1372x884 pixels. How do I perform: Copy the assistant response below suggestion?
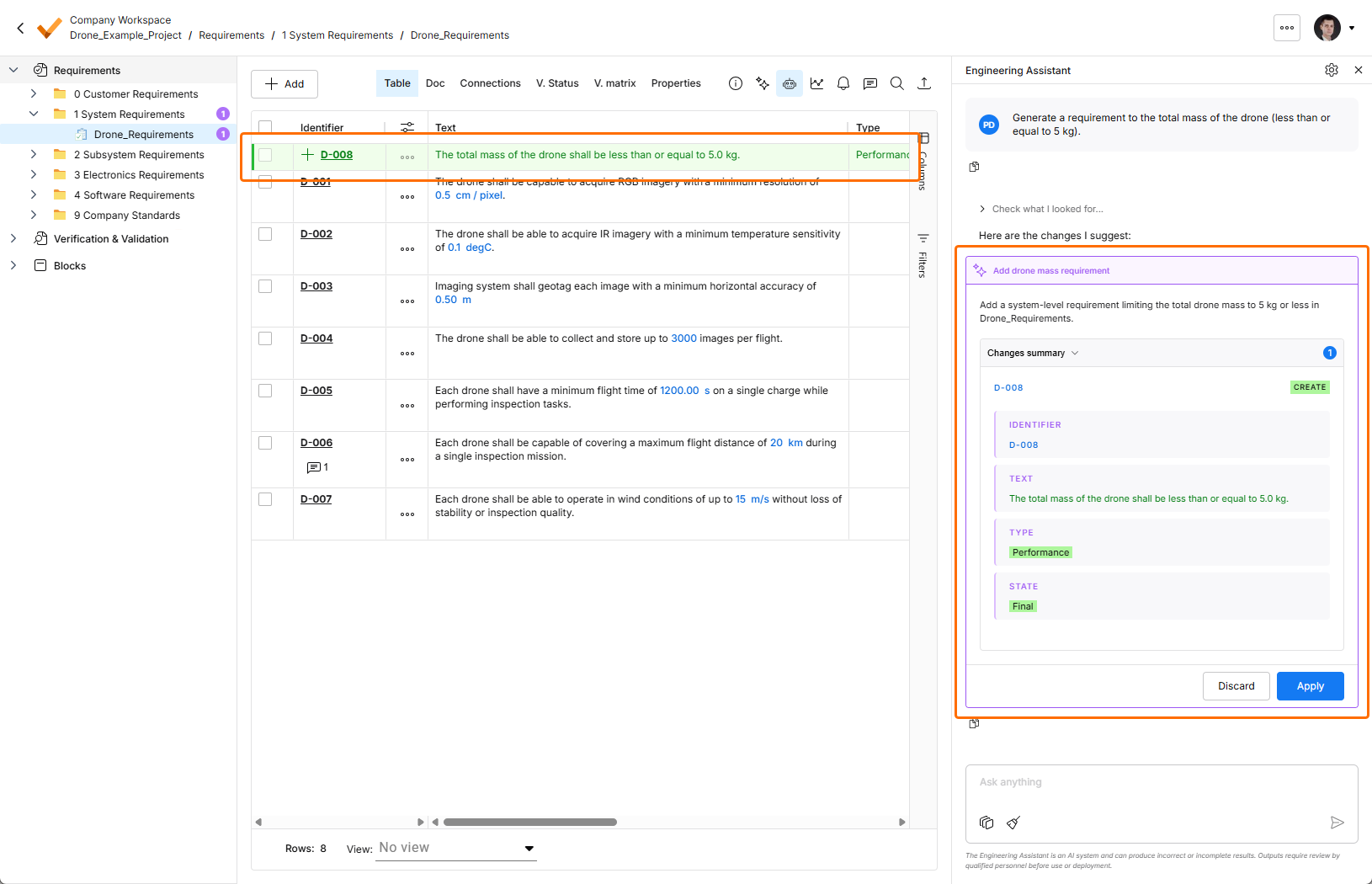[974, 723]
